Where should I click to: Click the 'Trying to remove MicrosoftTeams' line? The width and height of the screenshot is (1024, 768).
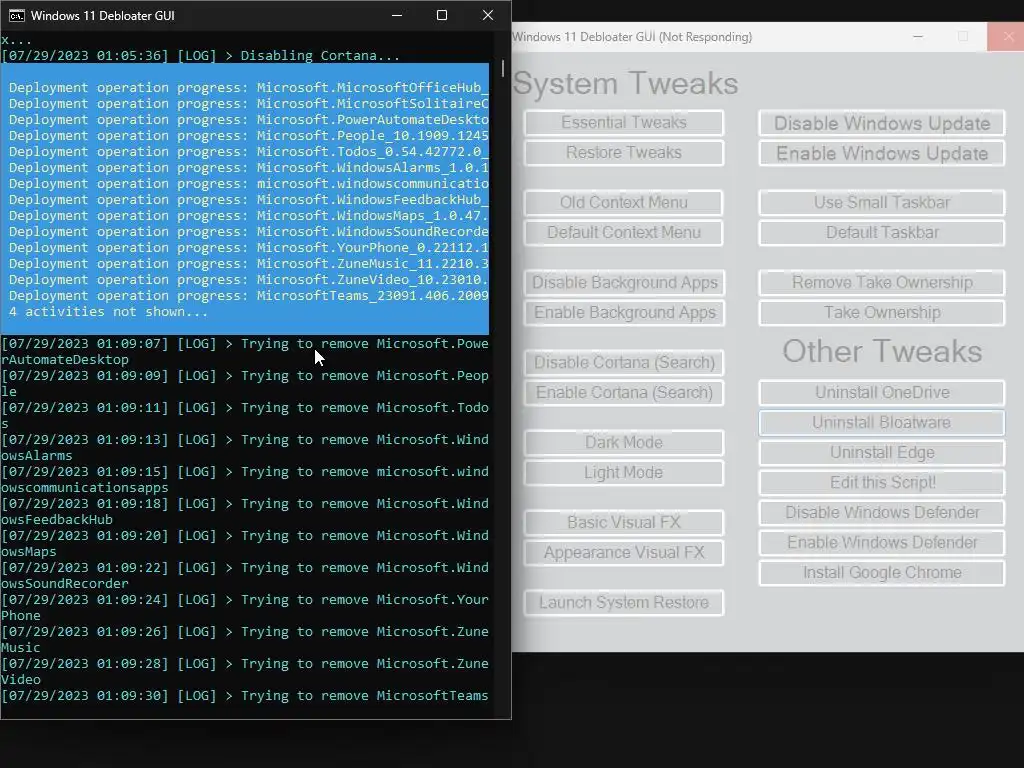click(x=245, y=696)
